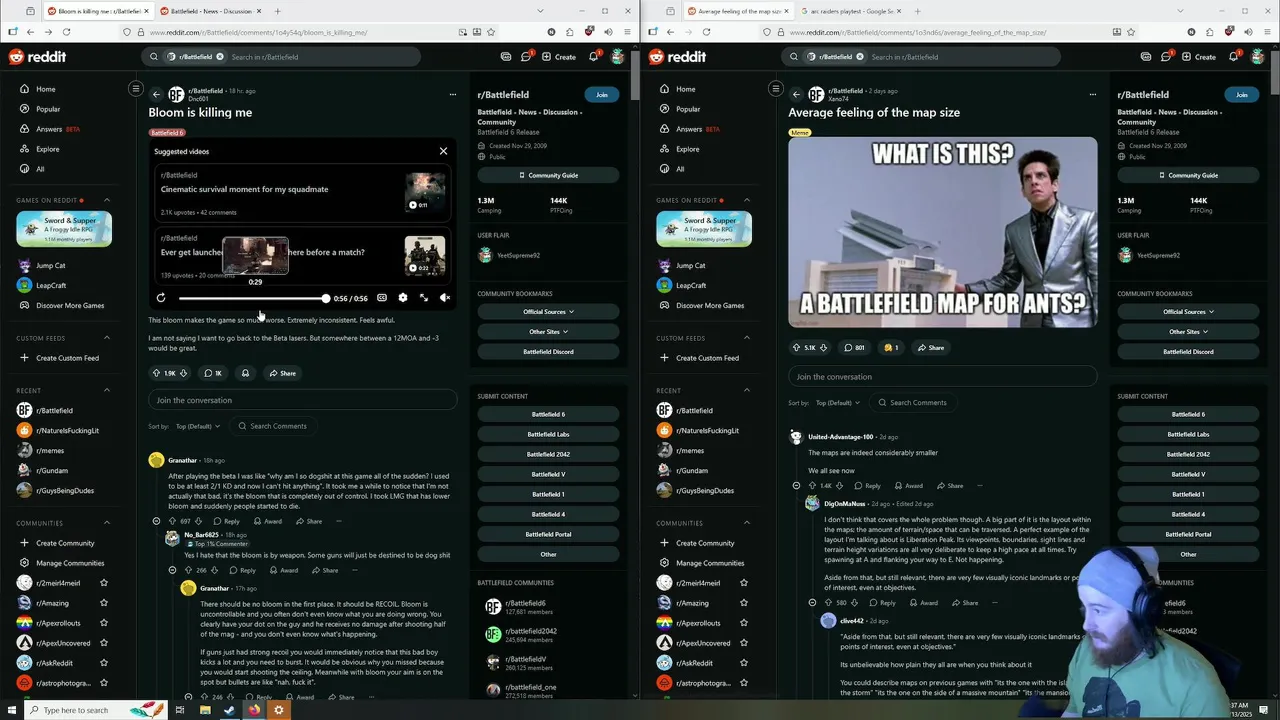The image size is (1280, 720).
Task: Collapse Communities section in right window
Action: 747,523
